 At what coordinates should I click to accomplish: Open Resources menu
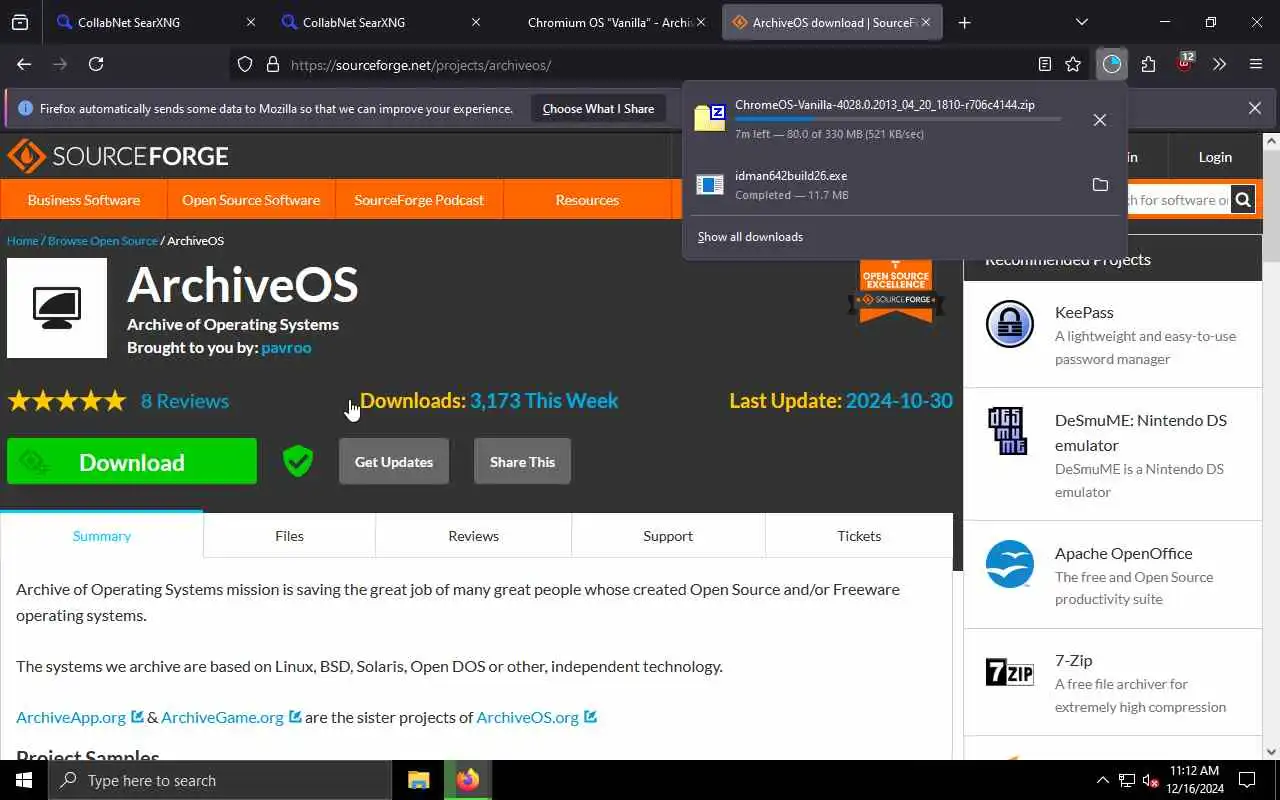[x=587, y=200]
